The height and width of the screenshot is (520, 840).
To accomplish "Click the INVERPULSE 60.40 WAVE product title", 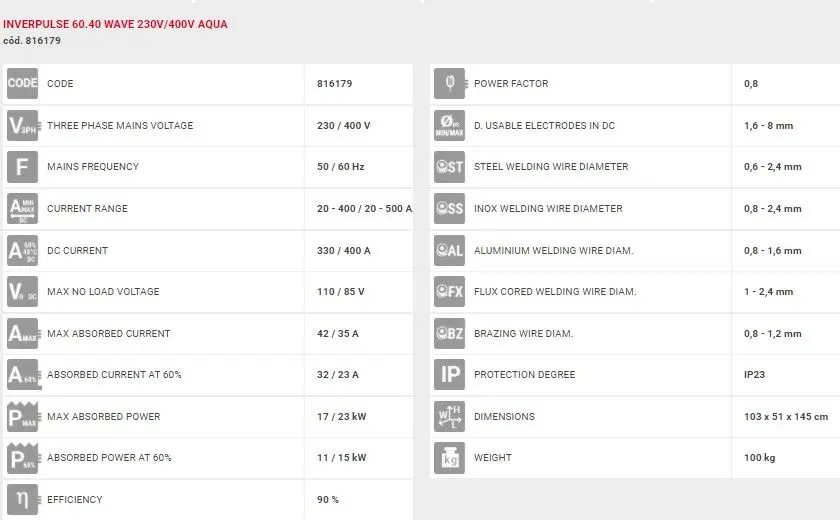I will point(115,24).
